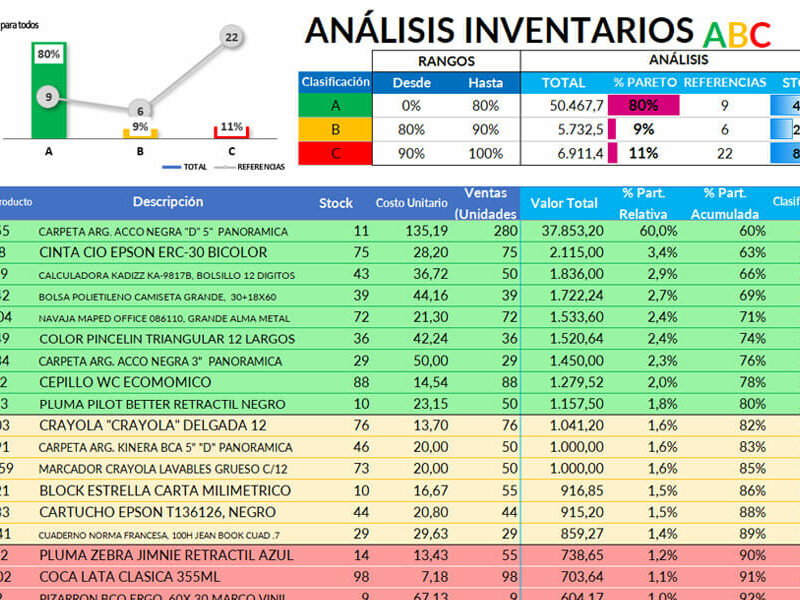
Task: Select the value 2.115,00 cell
Action: click(x=564, y=253)
